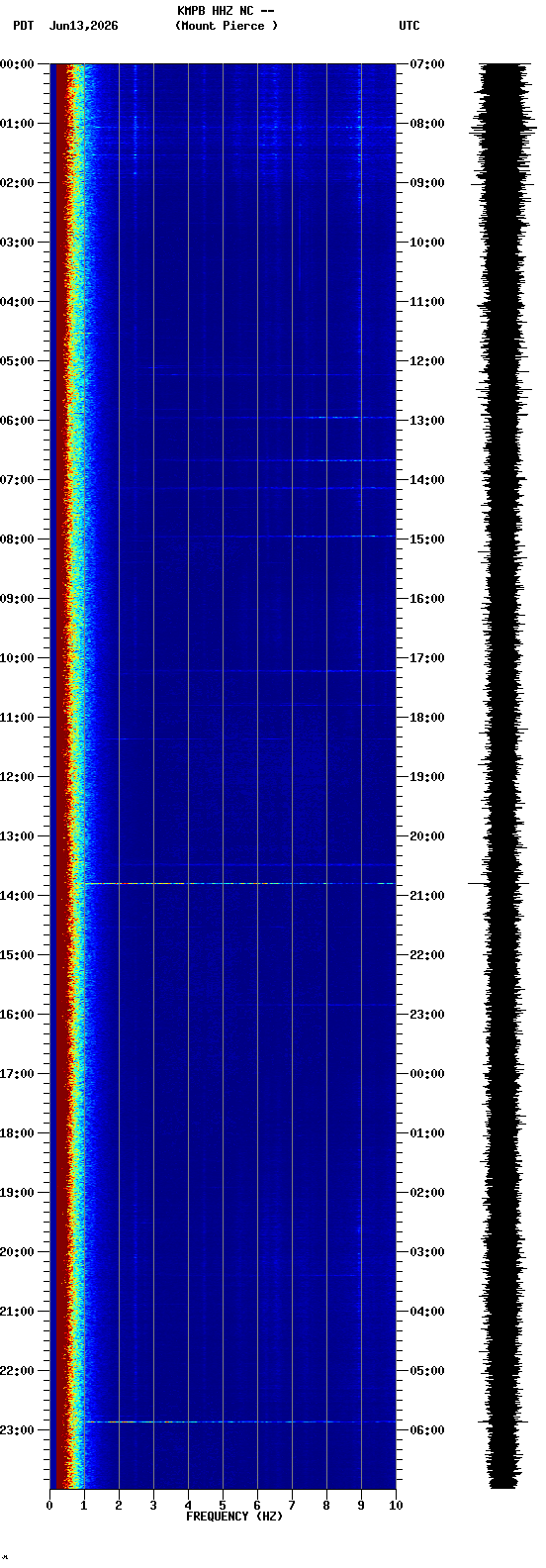Viewport: 546px width, 1568px height.
Task: Select '03:00' on the PDT time axis
Action: pyautogui.click(x=18, y=243)
